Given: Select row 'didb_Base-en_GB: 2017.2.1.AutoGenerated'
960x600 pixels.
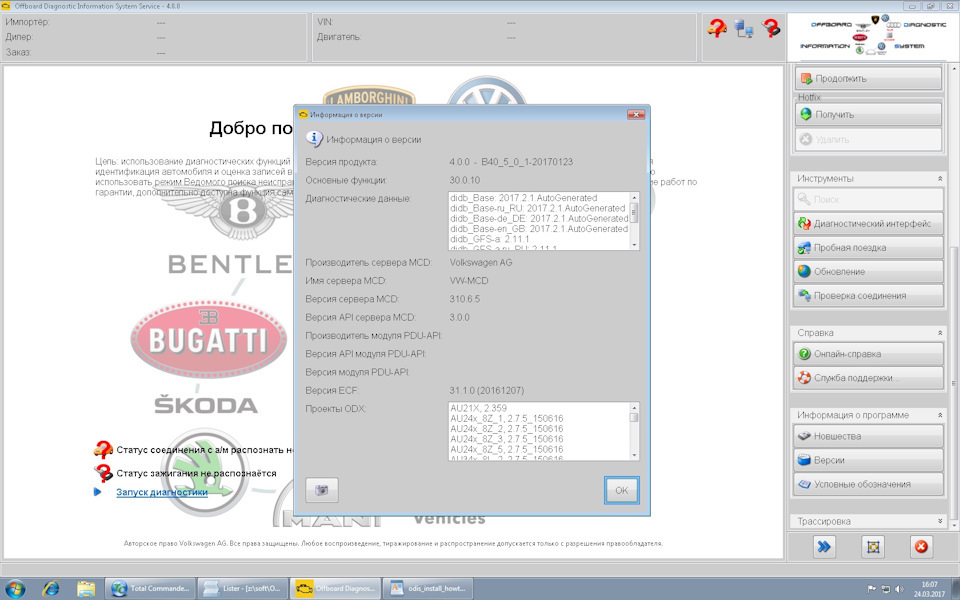Looking at the screenshot, I should tap(539, 229).
